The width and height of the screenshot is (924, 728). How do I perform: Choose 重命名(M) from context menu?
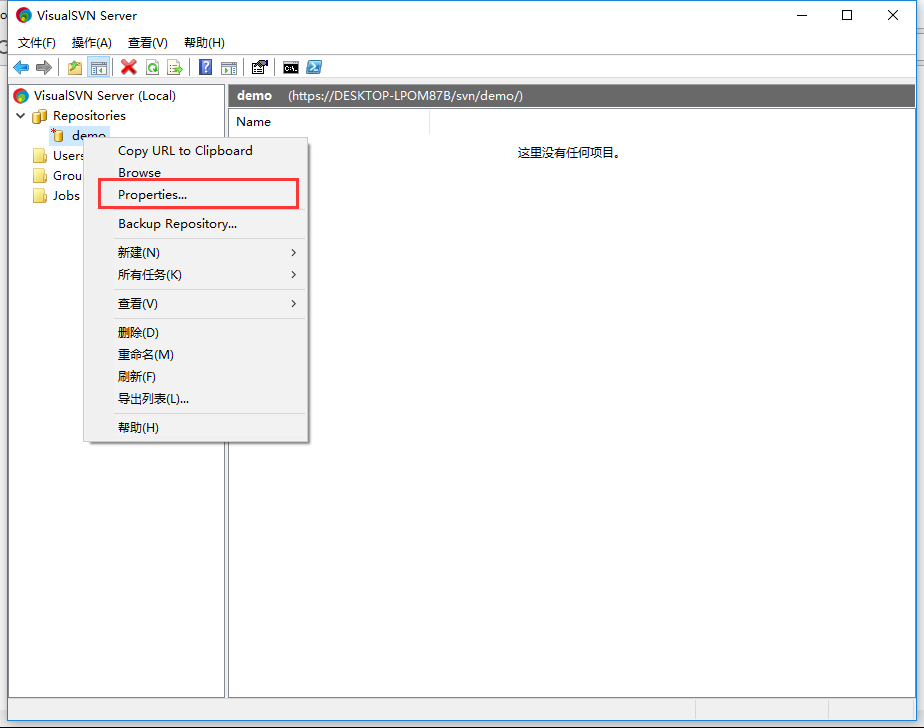196,355
